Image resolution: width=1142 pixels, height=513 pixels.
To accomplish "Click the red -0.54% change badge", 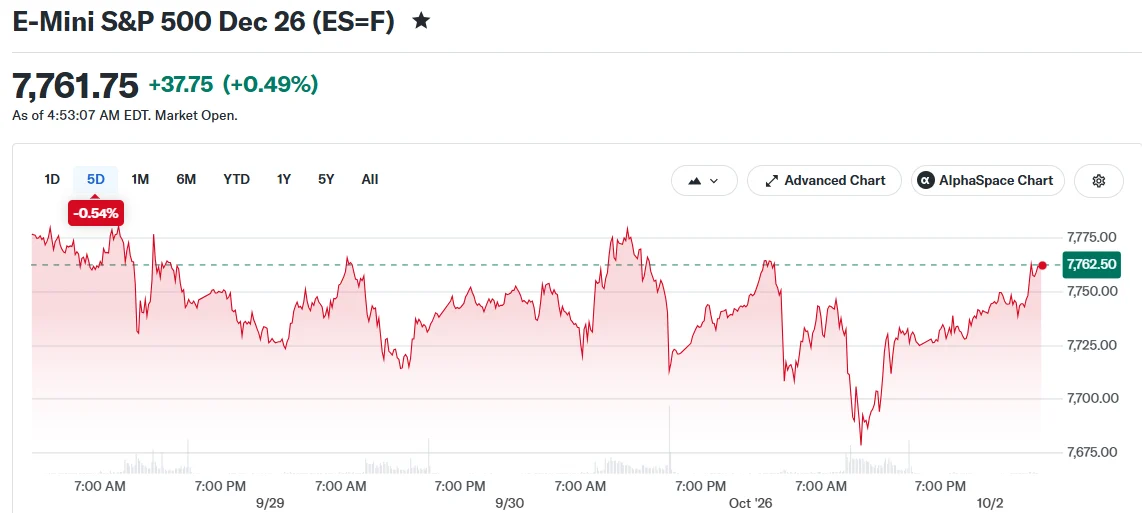I will pos(95,214).
